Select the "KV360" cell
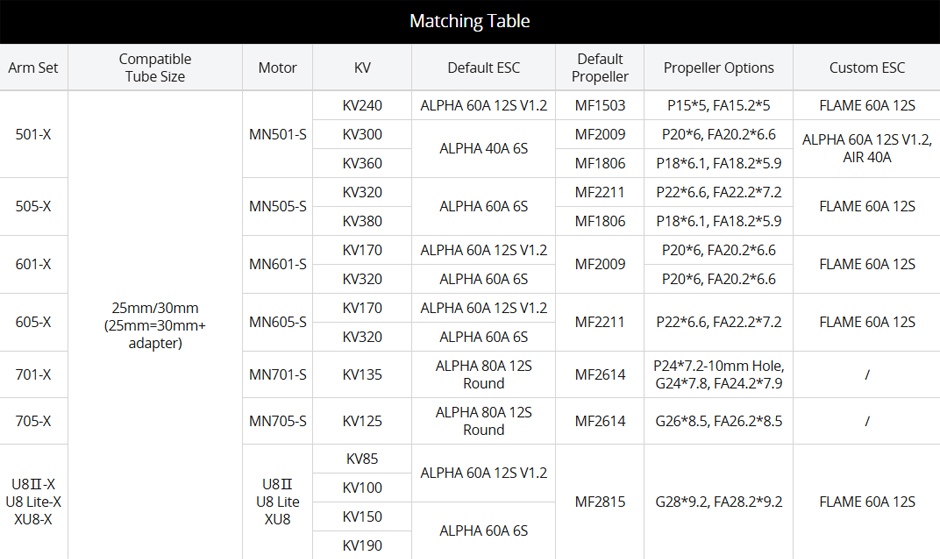This screenshot has height=559, width=940. pos(362,163)
